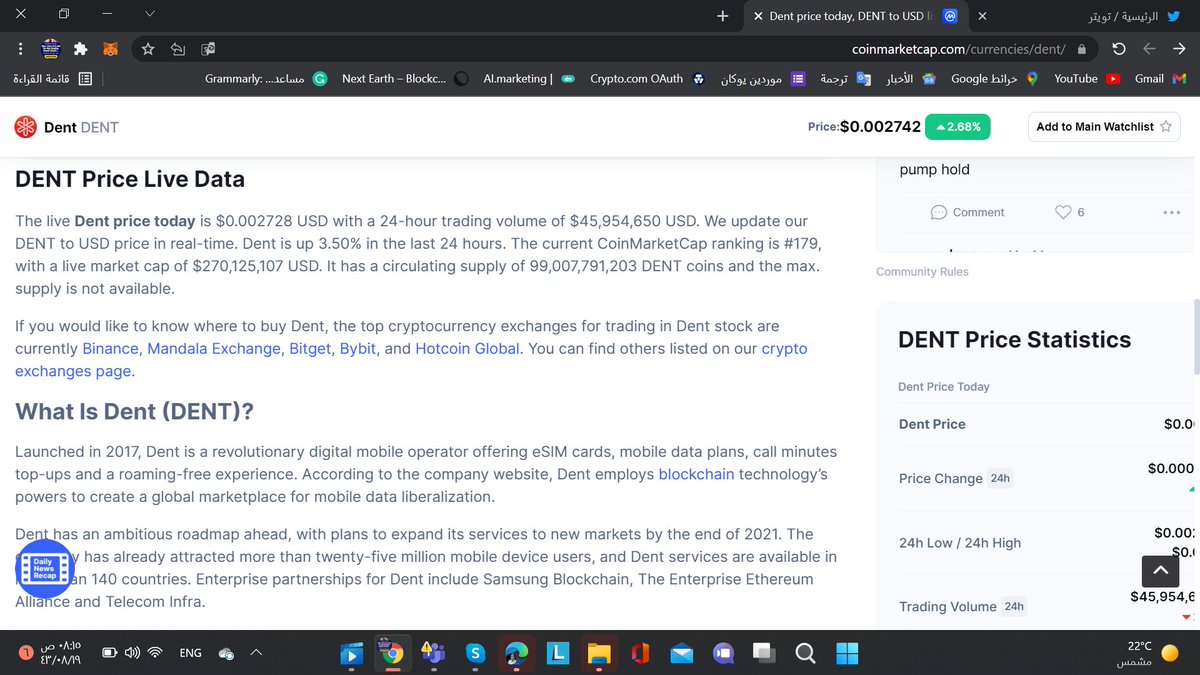Open Google Maps bookmark
This screenshot has height=675, width=1200.
tap(994, 78)
